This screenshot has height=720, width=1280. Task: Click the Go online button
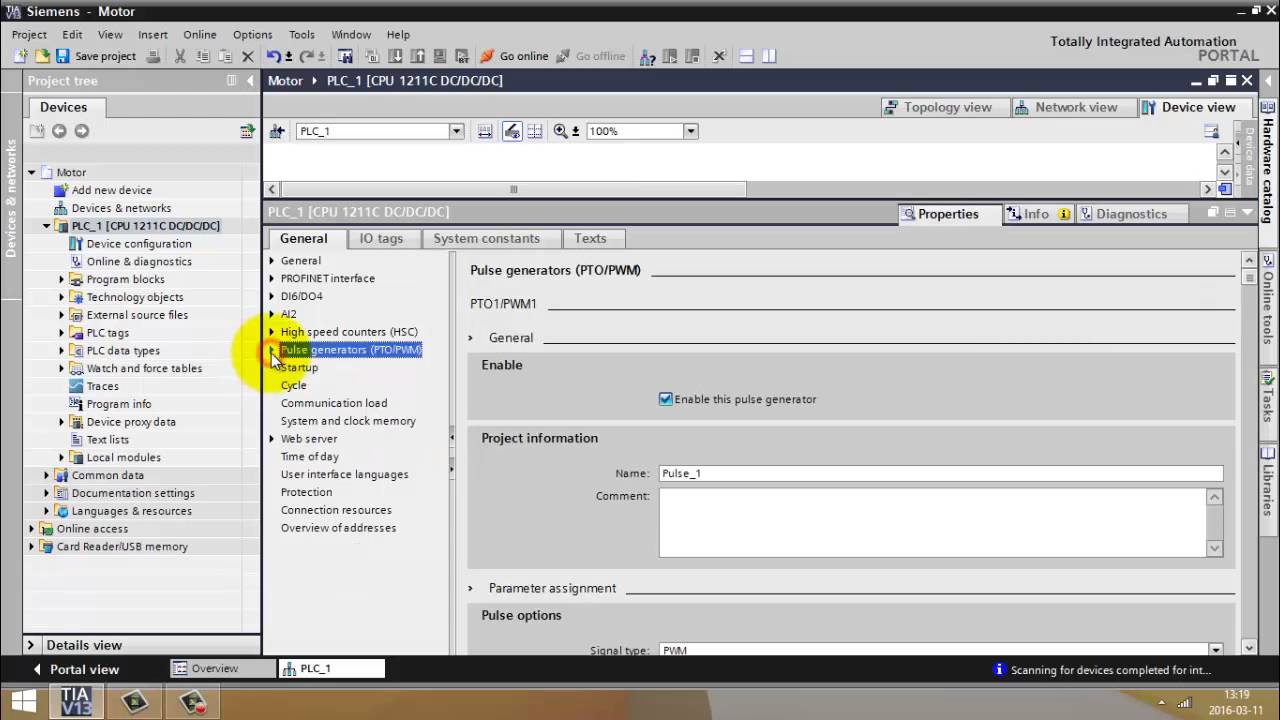514,56
